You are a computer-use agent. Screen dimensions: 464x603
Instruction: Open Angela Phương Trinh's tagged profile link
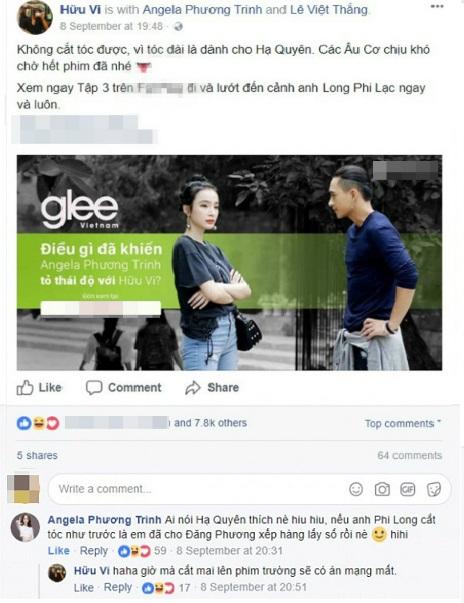tap(203, 10)
